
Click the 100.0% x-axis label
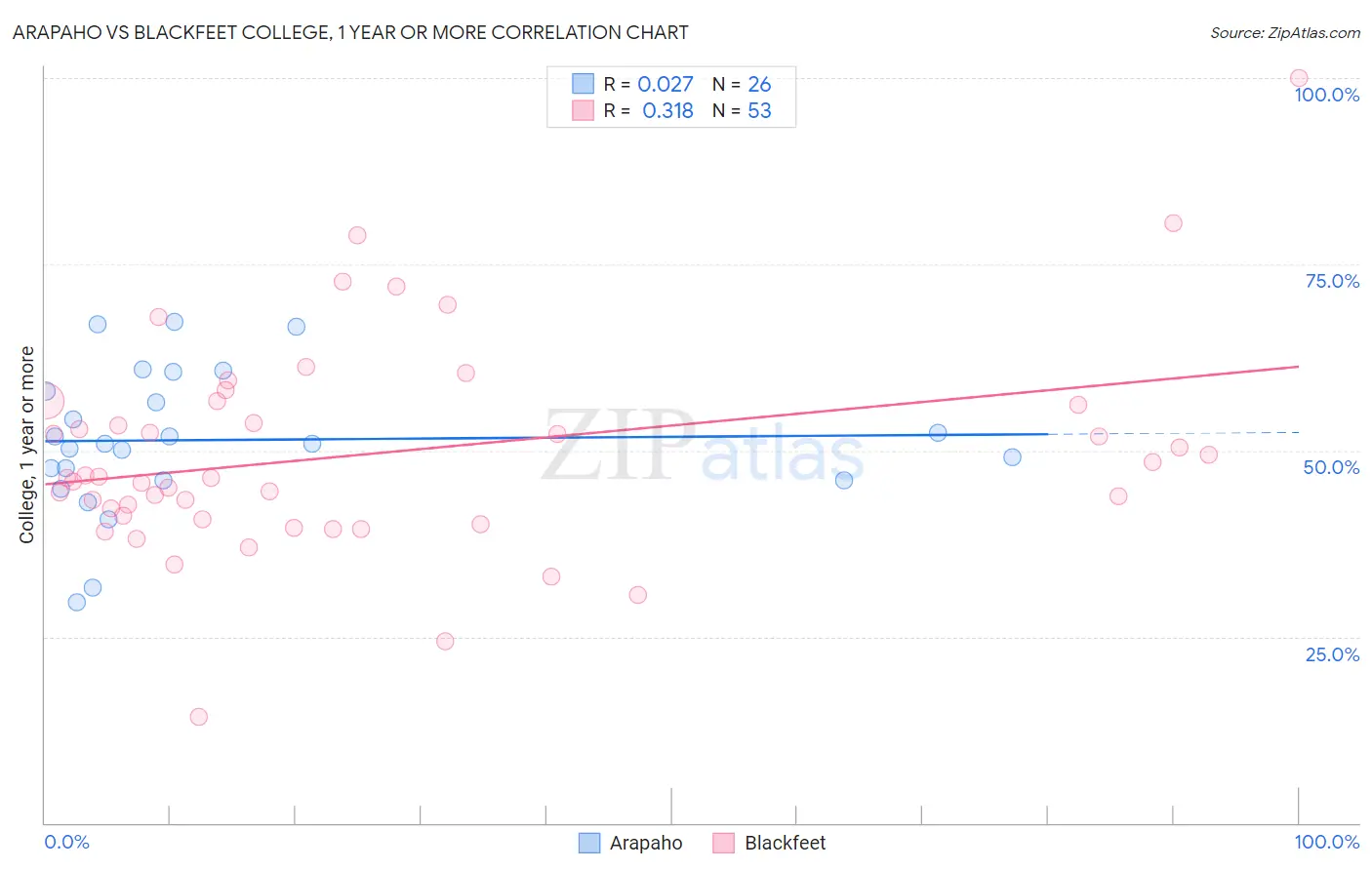(1326, 842)
